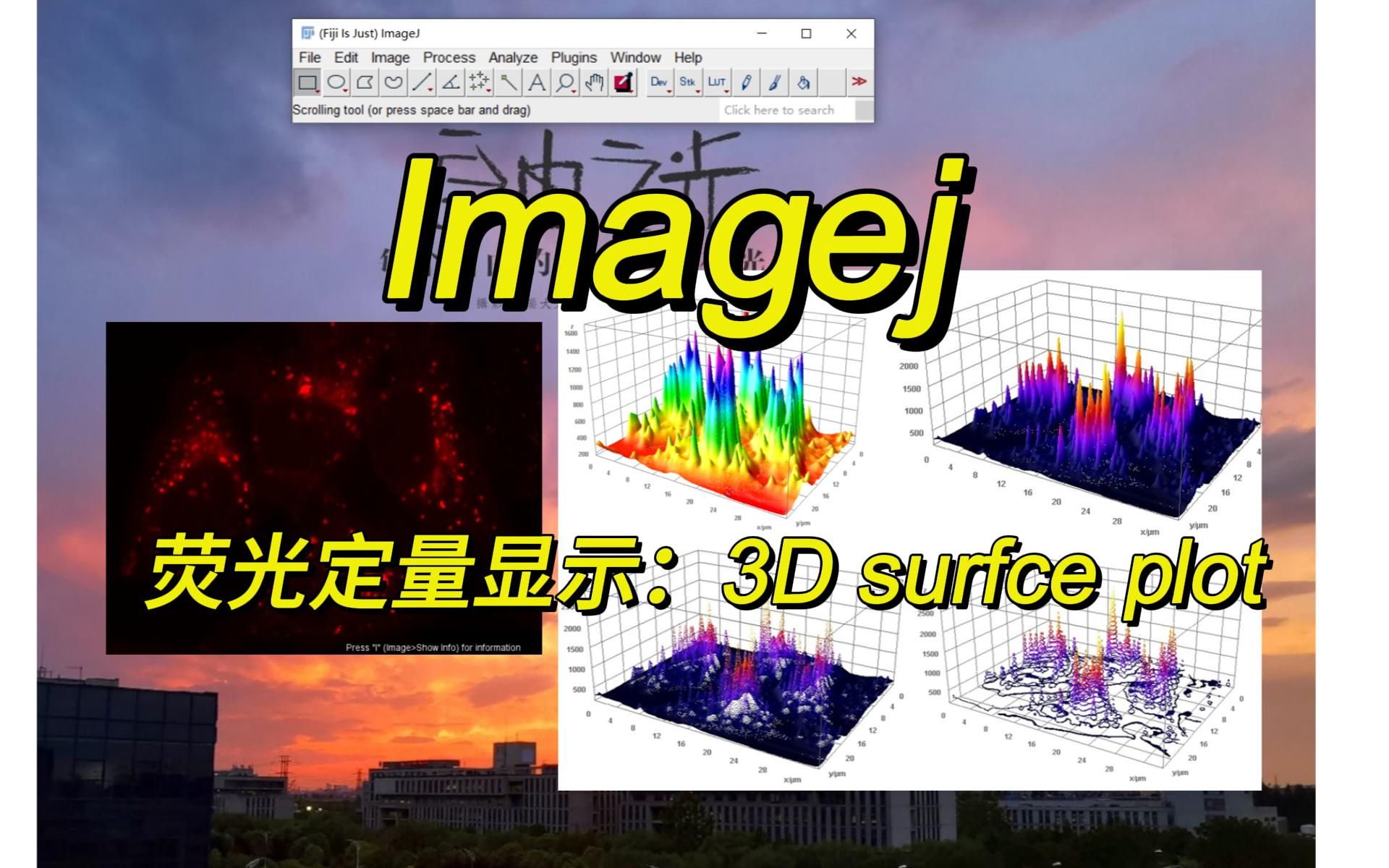The image size is (1389, 868).
Task: Open the Plugins menu
Action: pos(574,58)
